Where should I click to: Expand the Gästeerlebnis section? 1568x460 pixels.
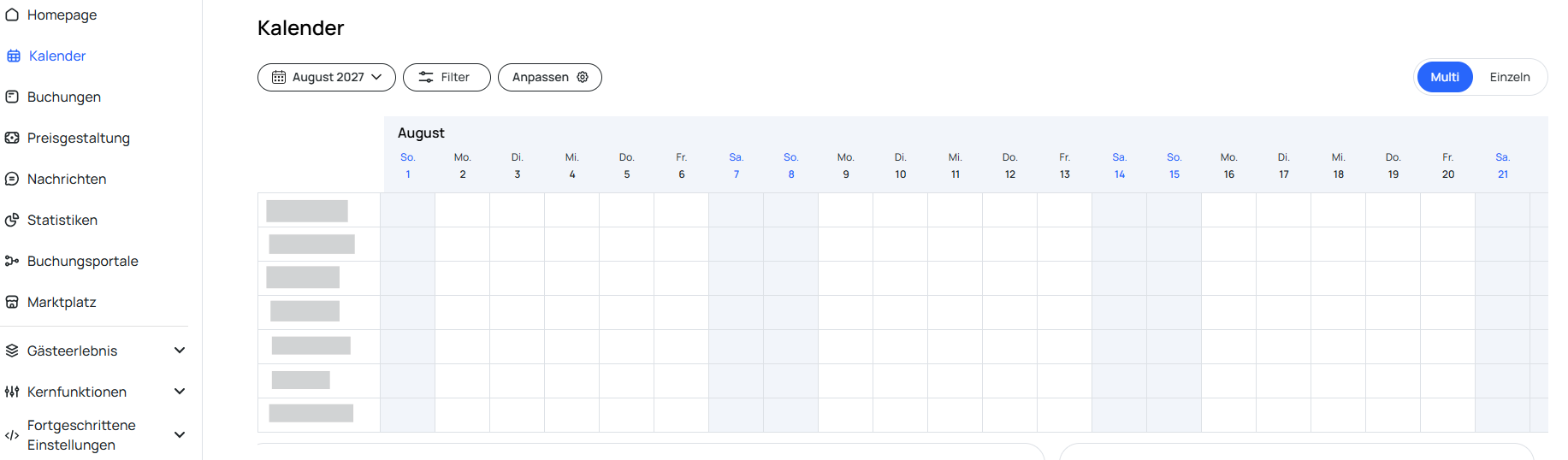pyautogui.click(x=180, y=351)
